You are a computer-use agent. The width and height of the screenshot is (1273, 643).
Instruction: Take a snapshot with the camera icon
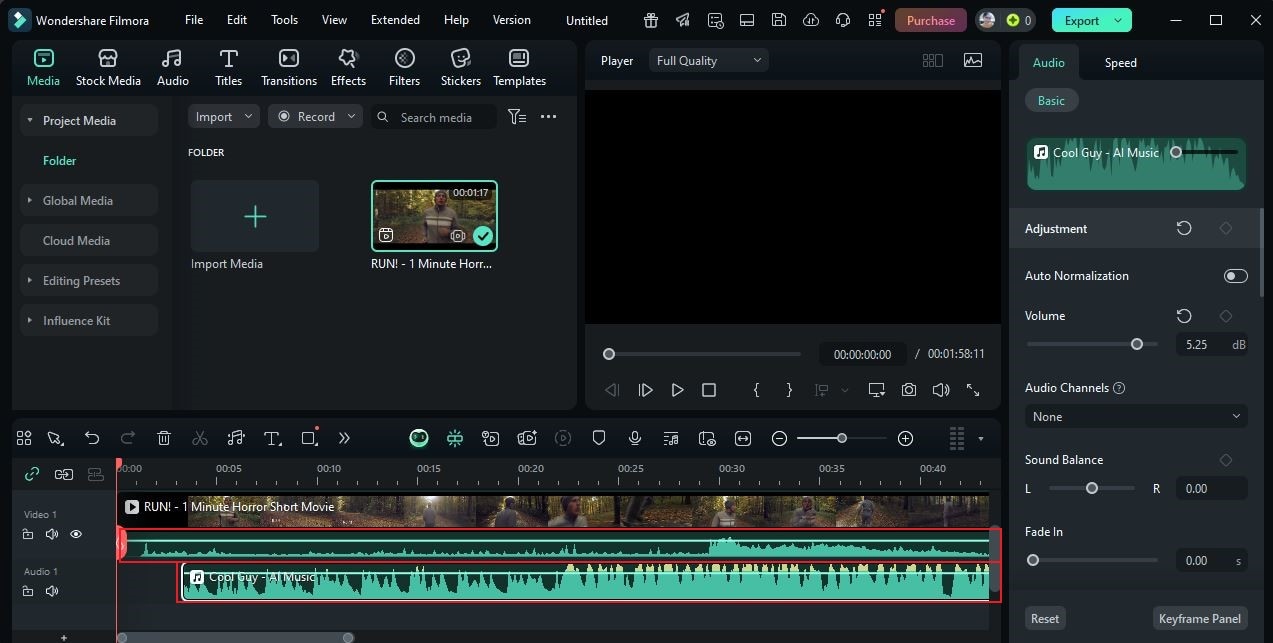point(908,390)
